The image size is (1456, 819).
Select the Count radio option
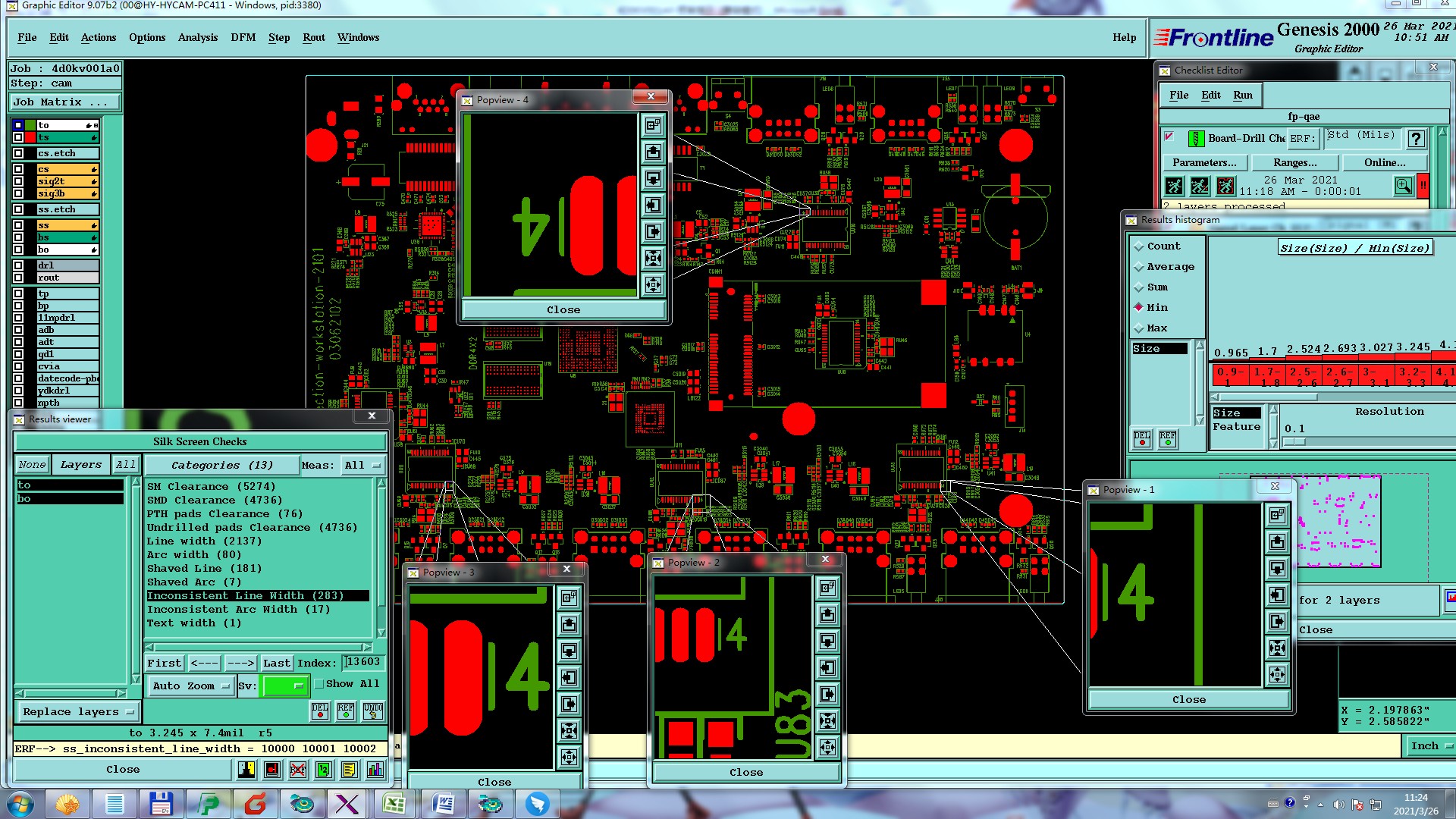pyautogui.click(x=1139, y=246)
